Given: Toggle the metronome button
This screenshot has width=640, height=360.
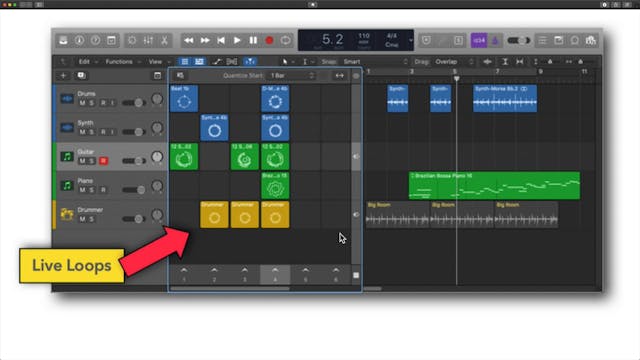Looking at the screenshot, I should 495,40.
